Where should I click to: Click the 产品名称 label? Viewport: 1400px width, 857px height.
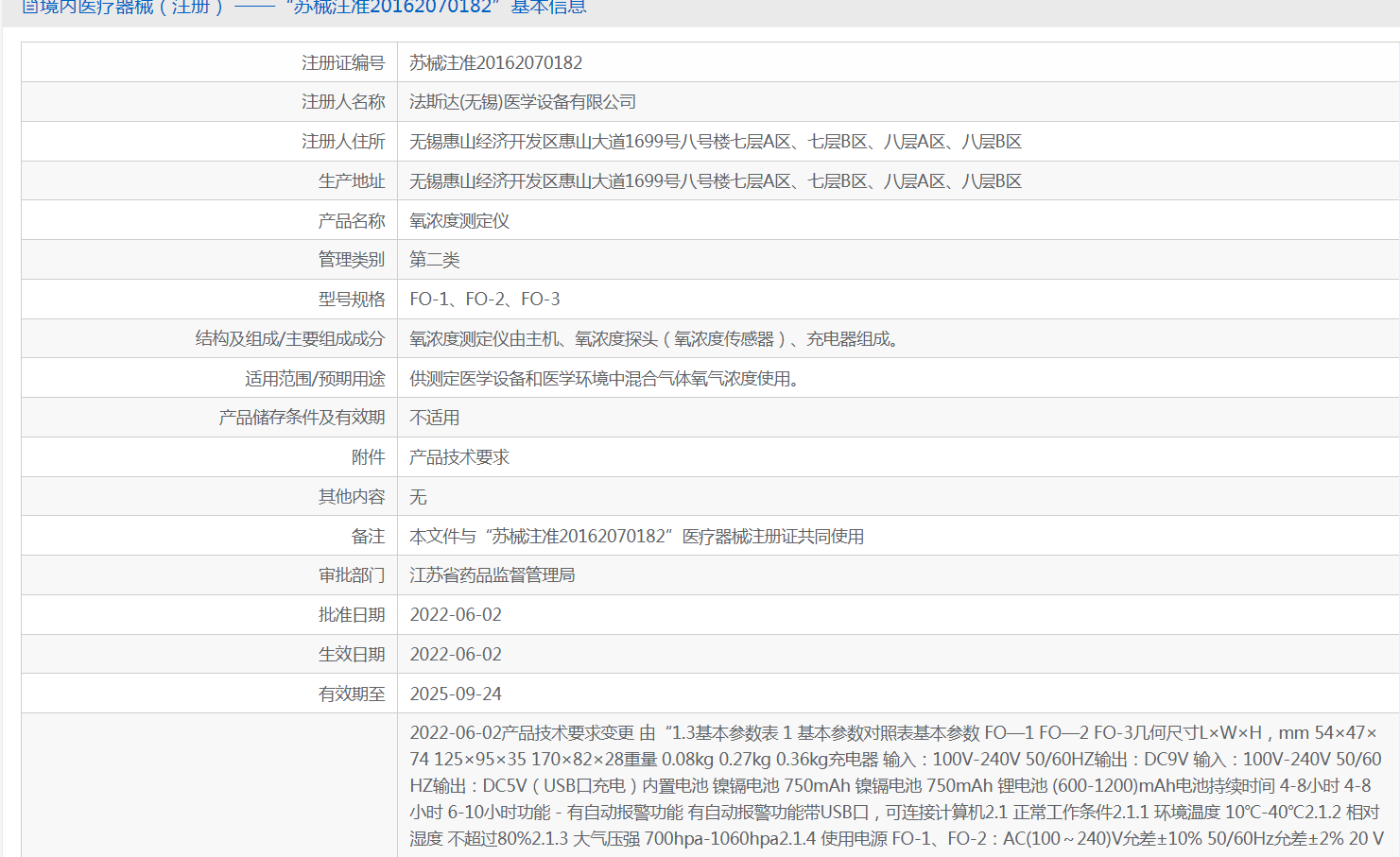tap(352, 221)
